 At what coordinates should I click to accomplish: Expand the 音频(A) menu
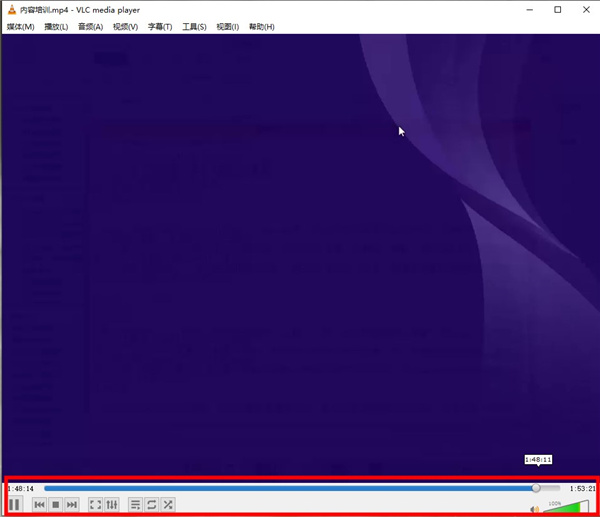click(90, 27)
